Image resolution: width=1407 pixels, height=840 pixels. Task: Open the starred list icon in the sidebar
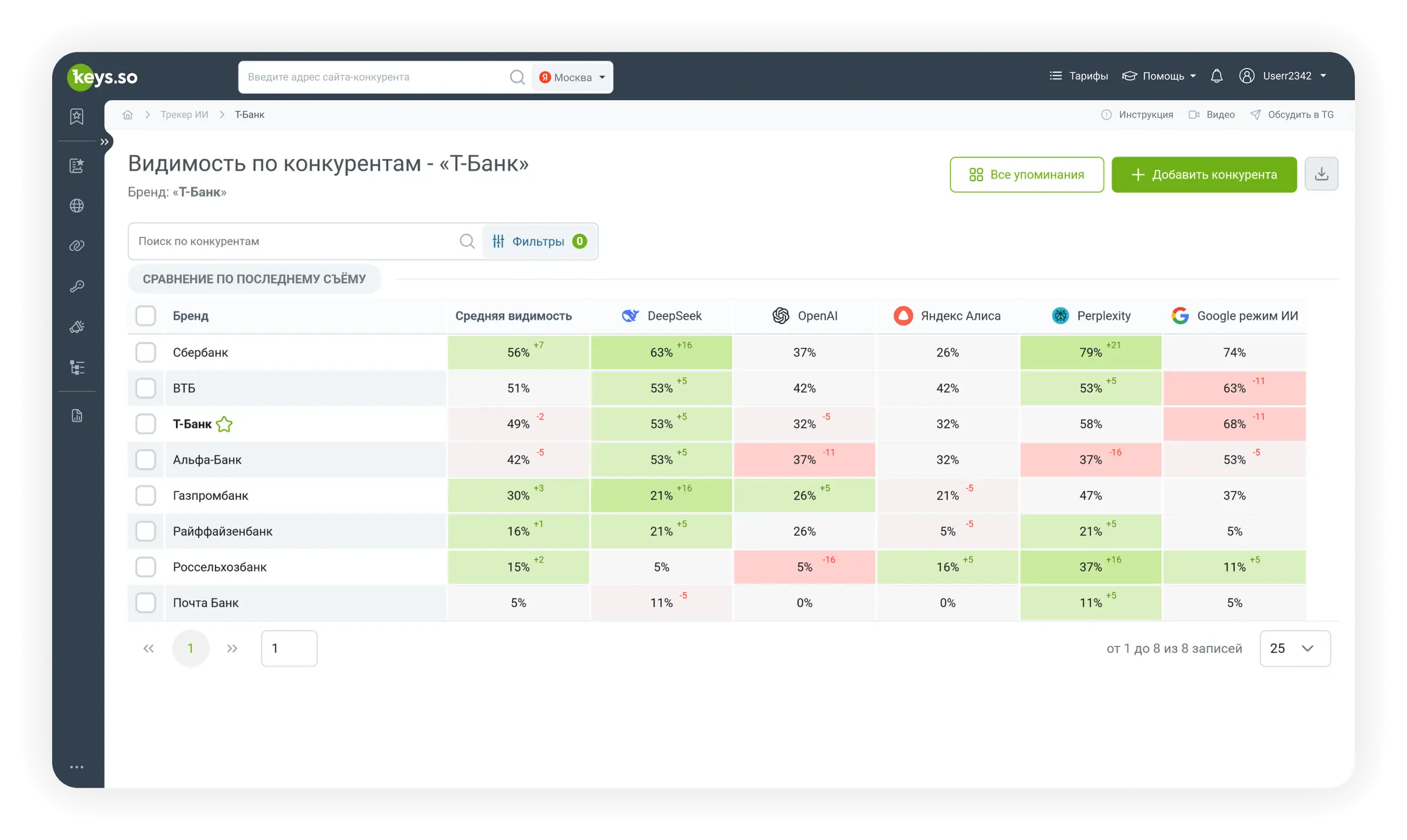77,166
